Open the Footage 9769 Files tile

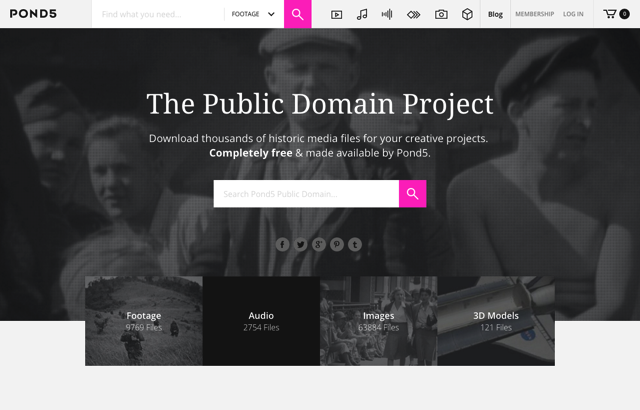[x=144, y=321]
